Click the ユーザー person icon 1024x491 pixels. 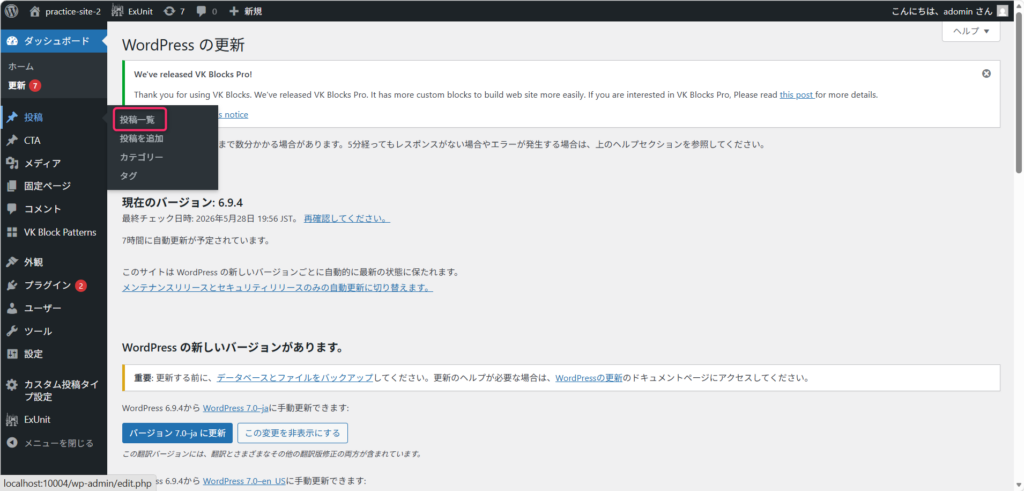[x=12, y=308]
